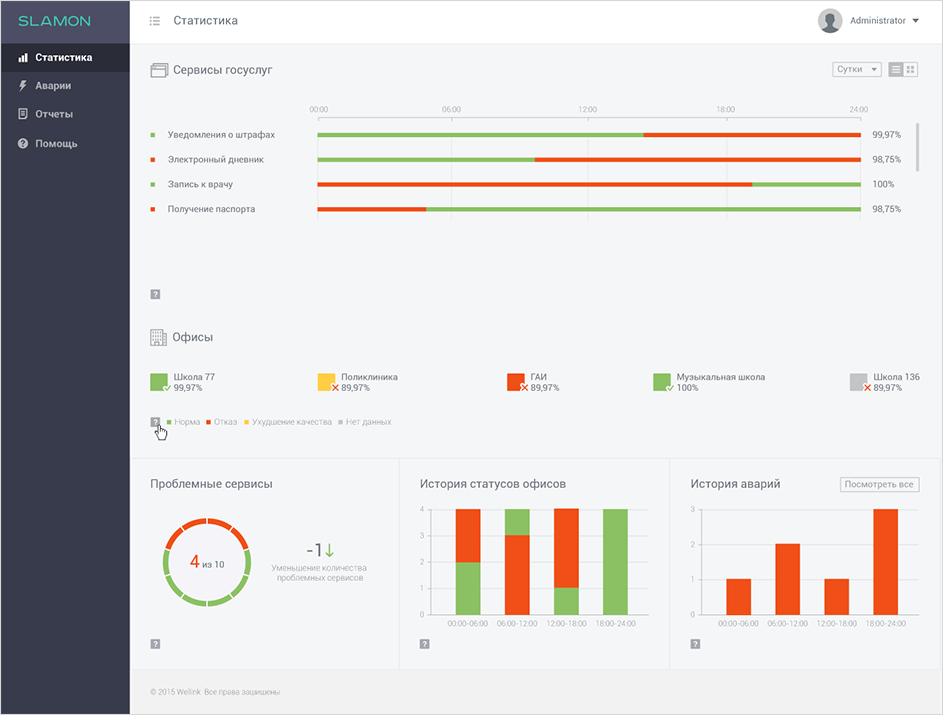Click the Отчеты document icon
Screen dimensions: 943x715
tap(23, 114)
